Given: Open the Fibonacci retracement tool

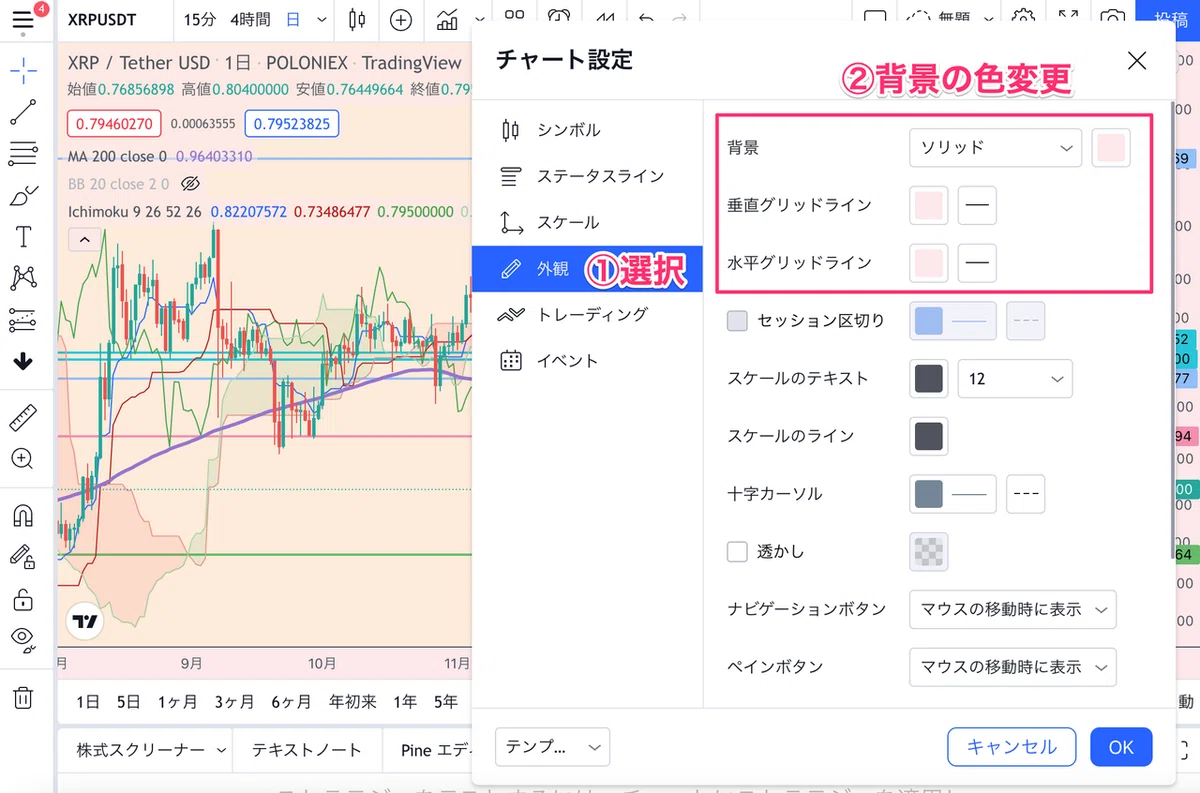Looking at the screenshot, I should point(23,154).
